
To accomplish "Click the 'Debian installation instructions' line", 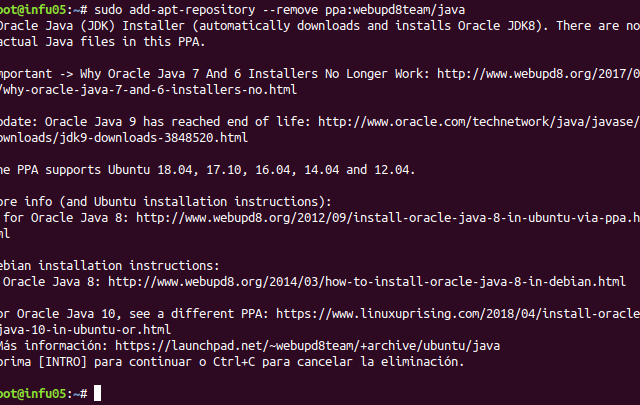I will 109,266.
